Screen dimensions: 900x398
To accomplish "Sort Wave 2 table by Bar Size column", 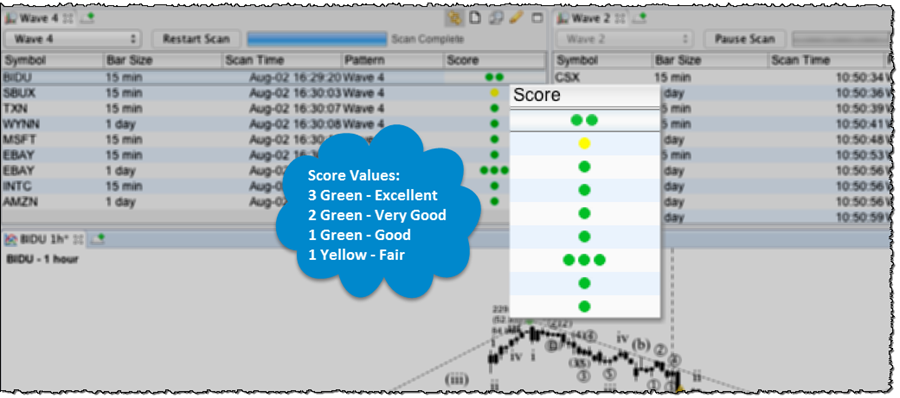I will pos(711,60).
